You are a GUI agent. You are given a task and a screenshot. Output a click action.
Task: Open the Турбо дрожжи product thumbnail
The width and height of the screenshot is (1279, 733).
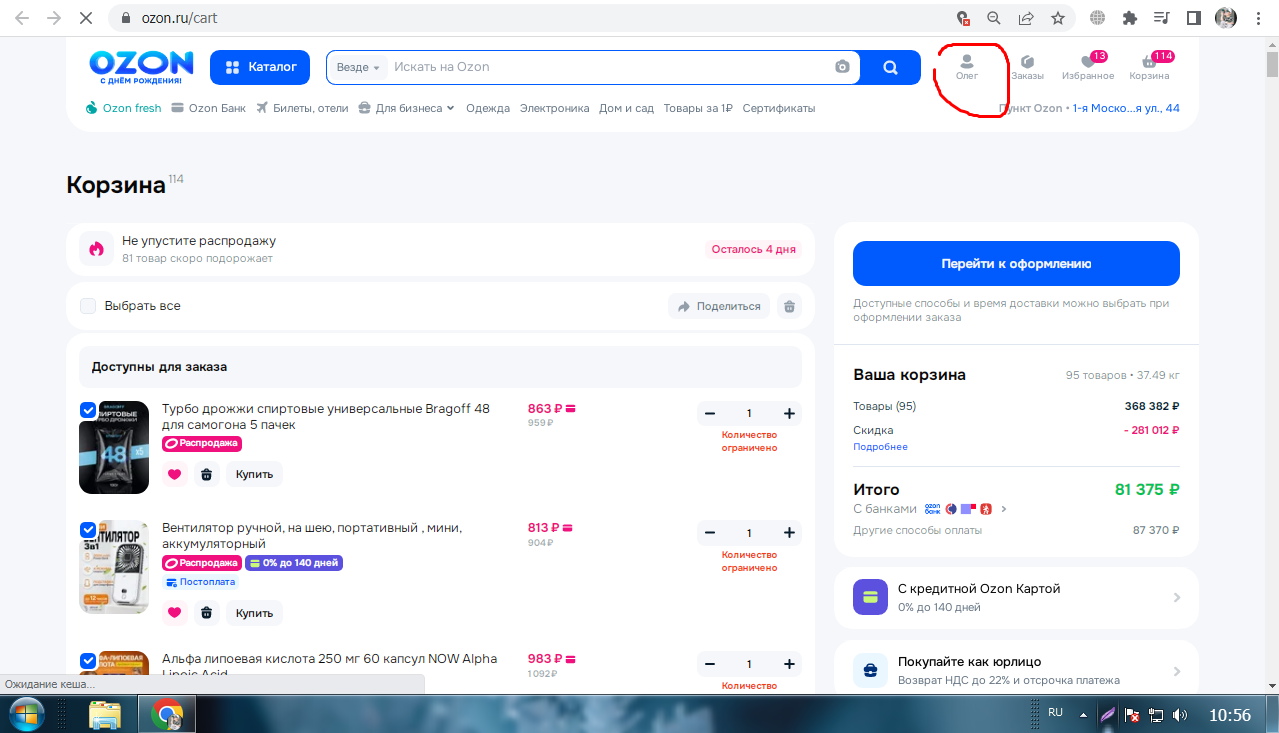point(114,448)
